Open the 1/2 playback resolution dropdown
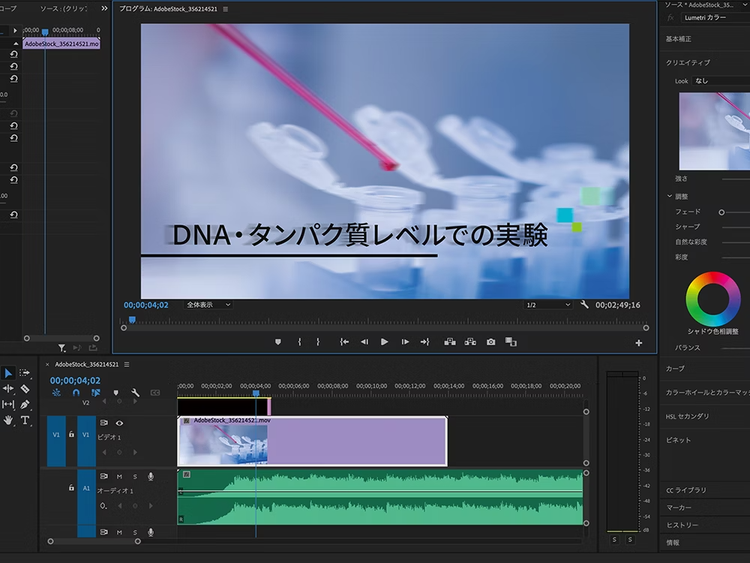 coord(548,305)
